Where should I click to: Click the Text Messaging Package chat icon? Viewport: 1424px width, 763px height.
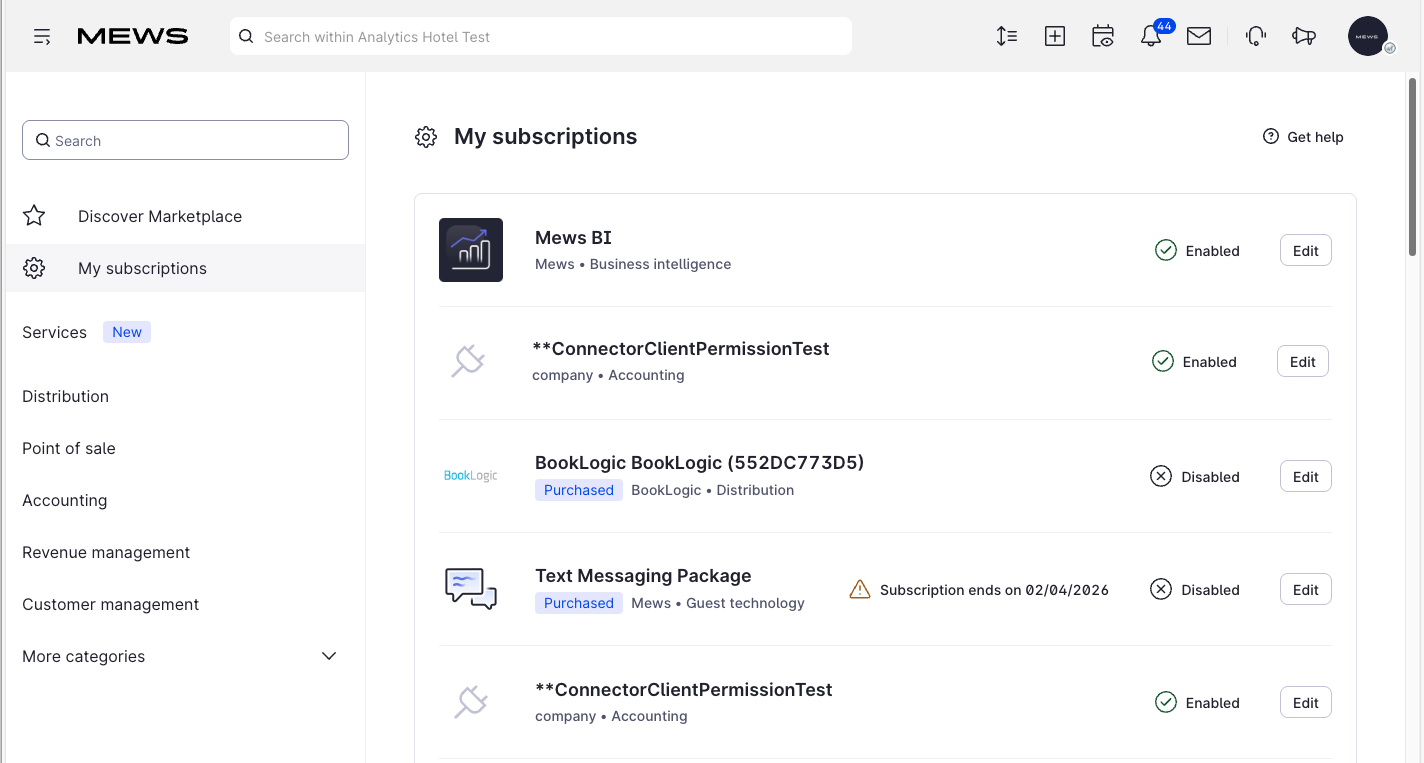[x=471, y=588]
